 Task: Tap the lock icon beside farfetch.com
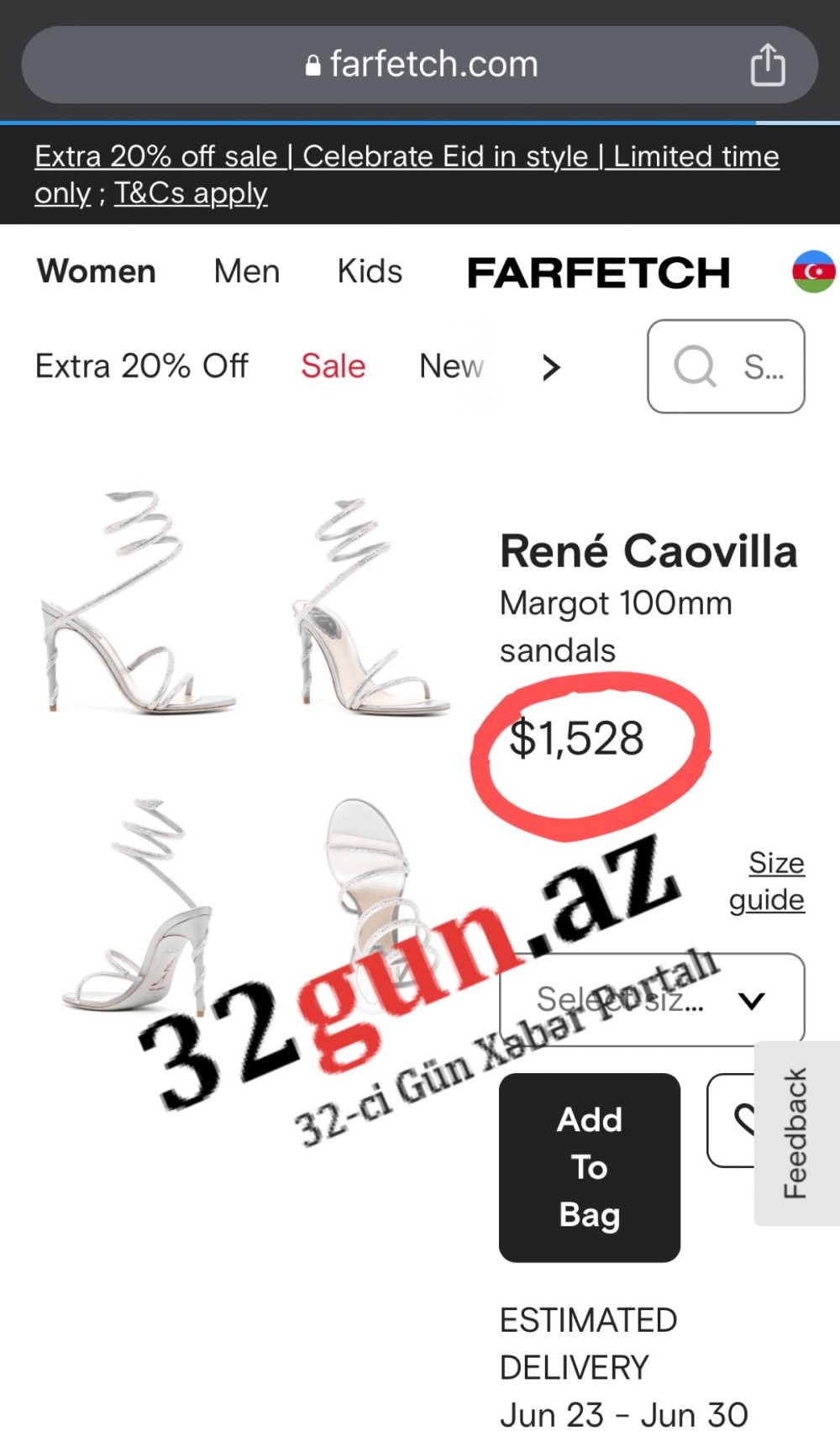click(x=312, y=66)
